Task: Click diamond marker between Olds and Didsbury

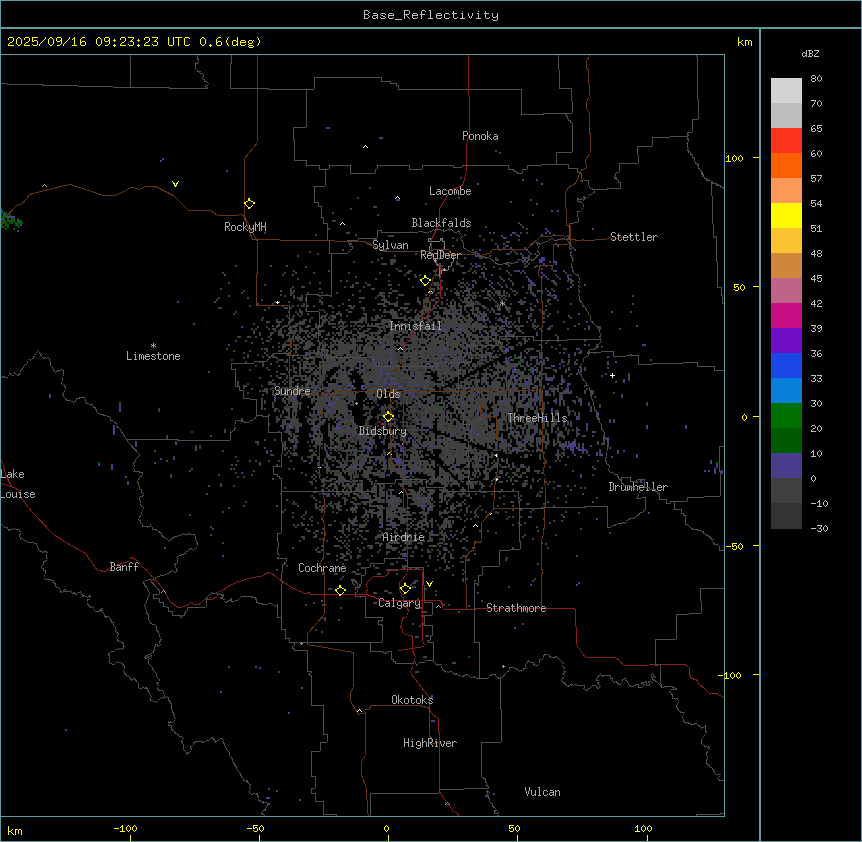Action: tap(388, 416)
